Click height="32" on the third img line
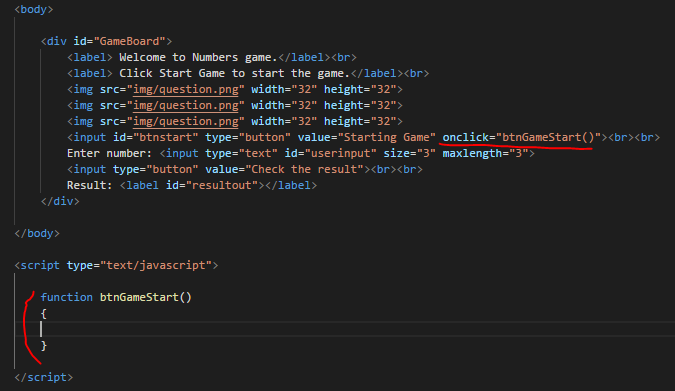The height and width of the screenshot is (391, 675). (x=360, y=121)
